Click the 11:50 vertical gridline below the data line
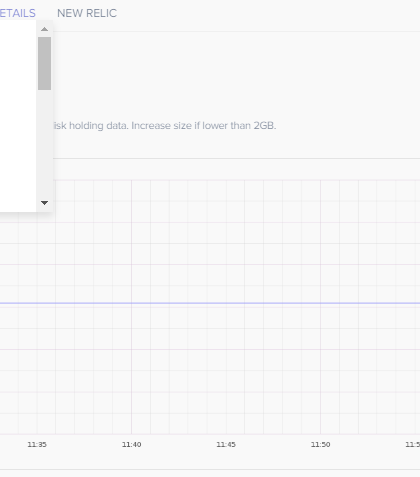 pyautogui.click(x=320, y=368)
